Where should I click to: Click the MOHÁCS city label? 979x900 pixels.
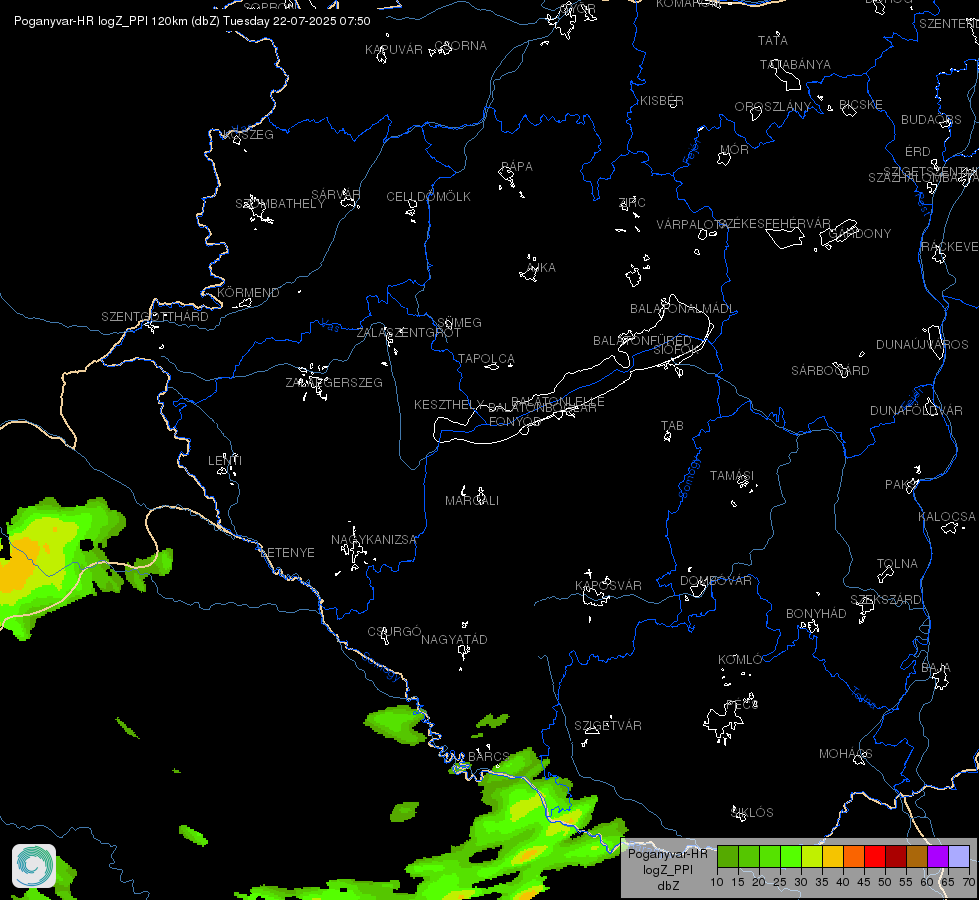[845, 754]
